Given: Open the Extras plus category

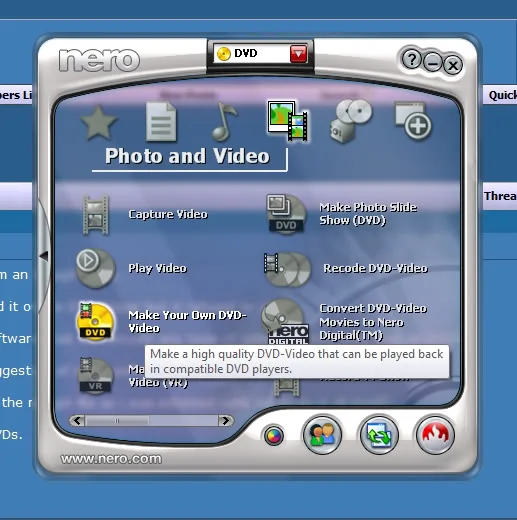Looking at the screenshot, I should pyautogui.click(x=413, y=121).
